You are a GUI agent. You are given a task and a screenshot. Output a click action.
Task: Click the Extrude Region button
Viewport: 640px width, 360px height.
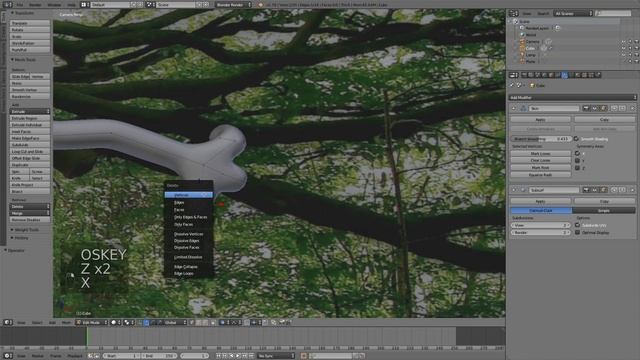(x=30, y=118)
